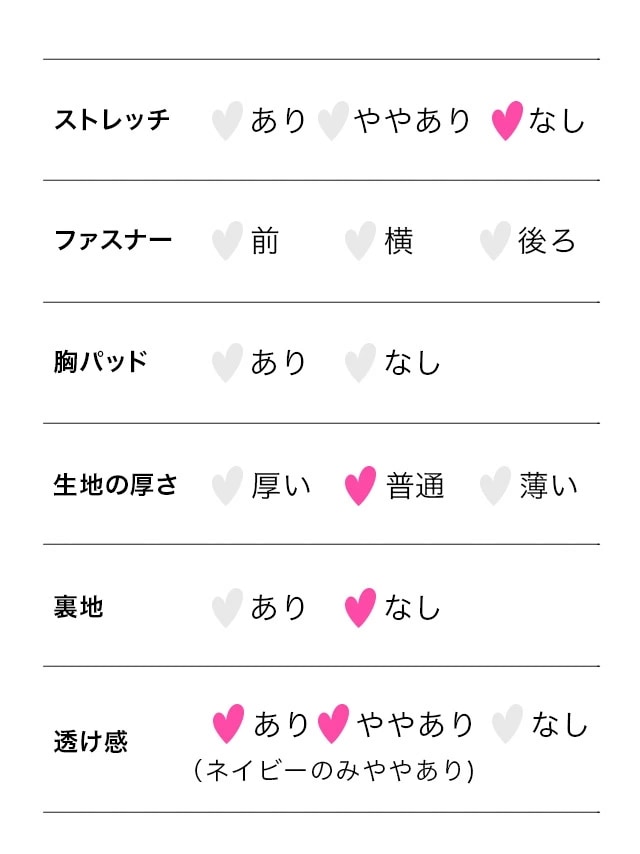The width and height of the screenshot is (640, 854).
Task: Click the pink heart for 透け感 ややあり
Action: pyautogui.click(x=333, y=724)
